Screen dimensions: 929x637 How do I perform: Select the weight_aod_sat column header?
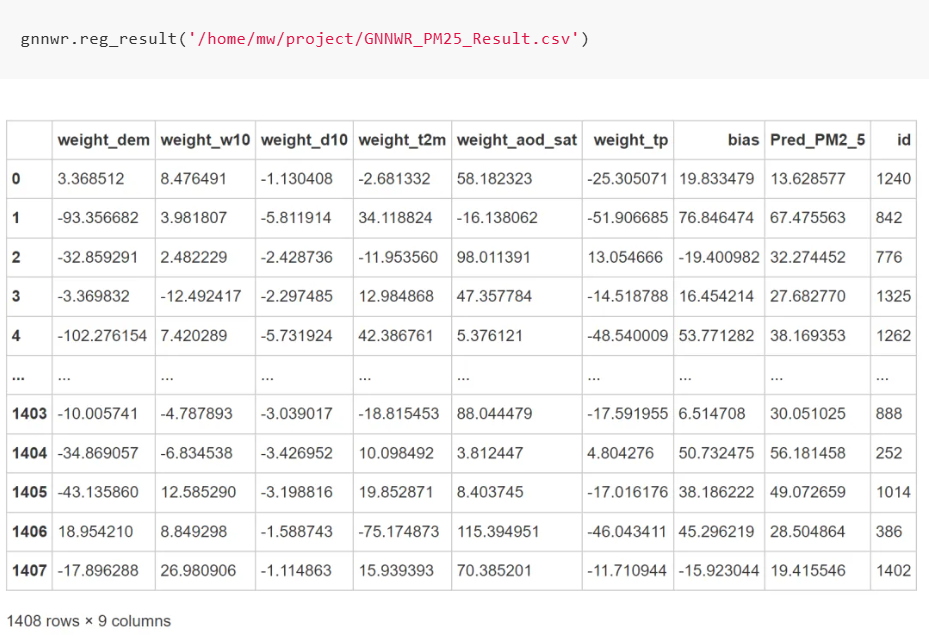click(x=517, y=140)
